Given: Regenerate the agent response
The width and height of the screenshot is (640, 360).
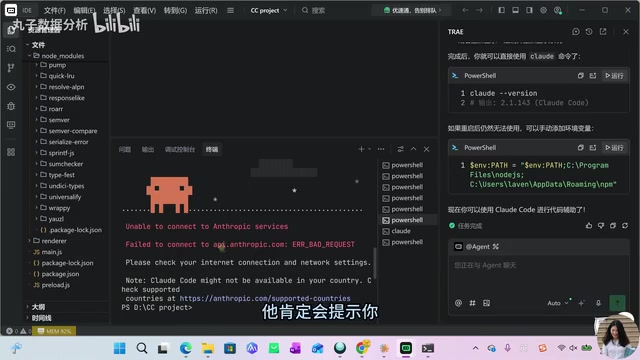Looking at the screenshot, I should point(625,225).
